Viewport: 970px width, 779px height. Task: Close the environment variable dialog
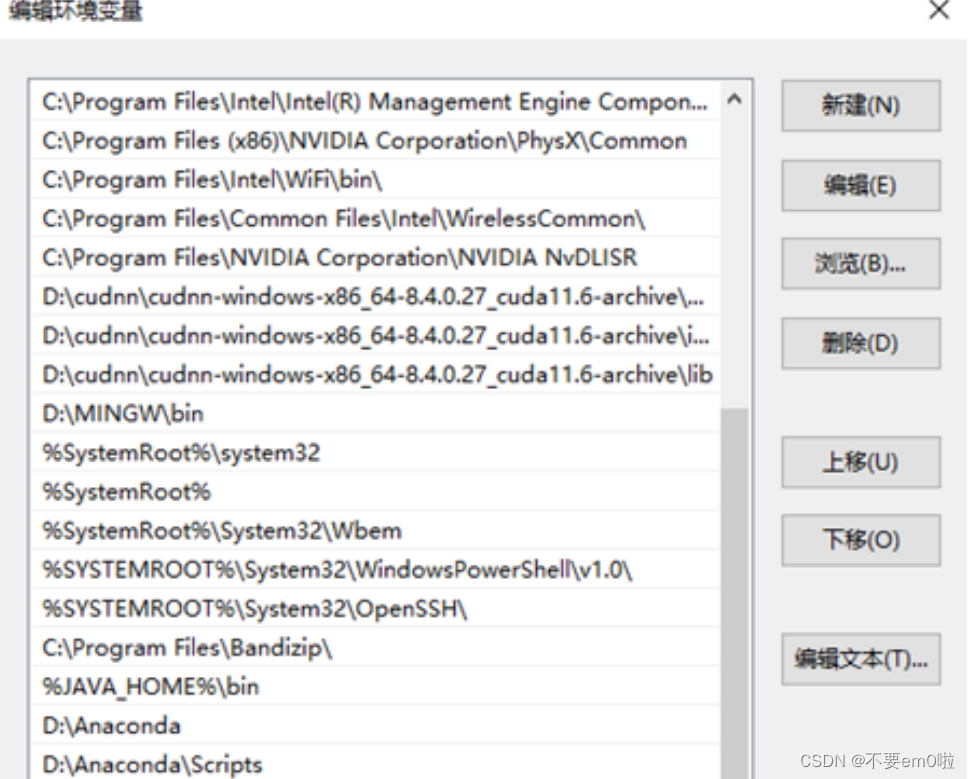point(939,10)
